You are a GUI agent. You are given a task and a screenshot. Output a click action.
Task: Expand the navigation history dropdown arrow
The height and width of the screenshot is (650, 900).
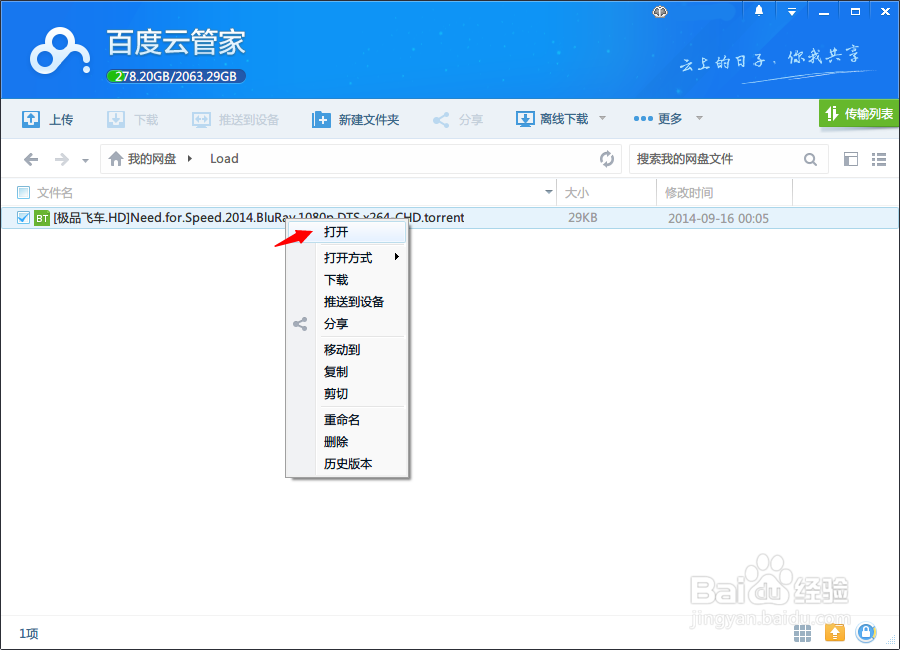[85, 161]
